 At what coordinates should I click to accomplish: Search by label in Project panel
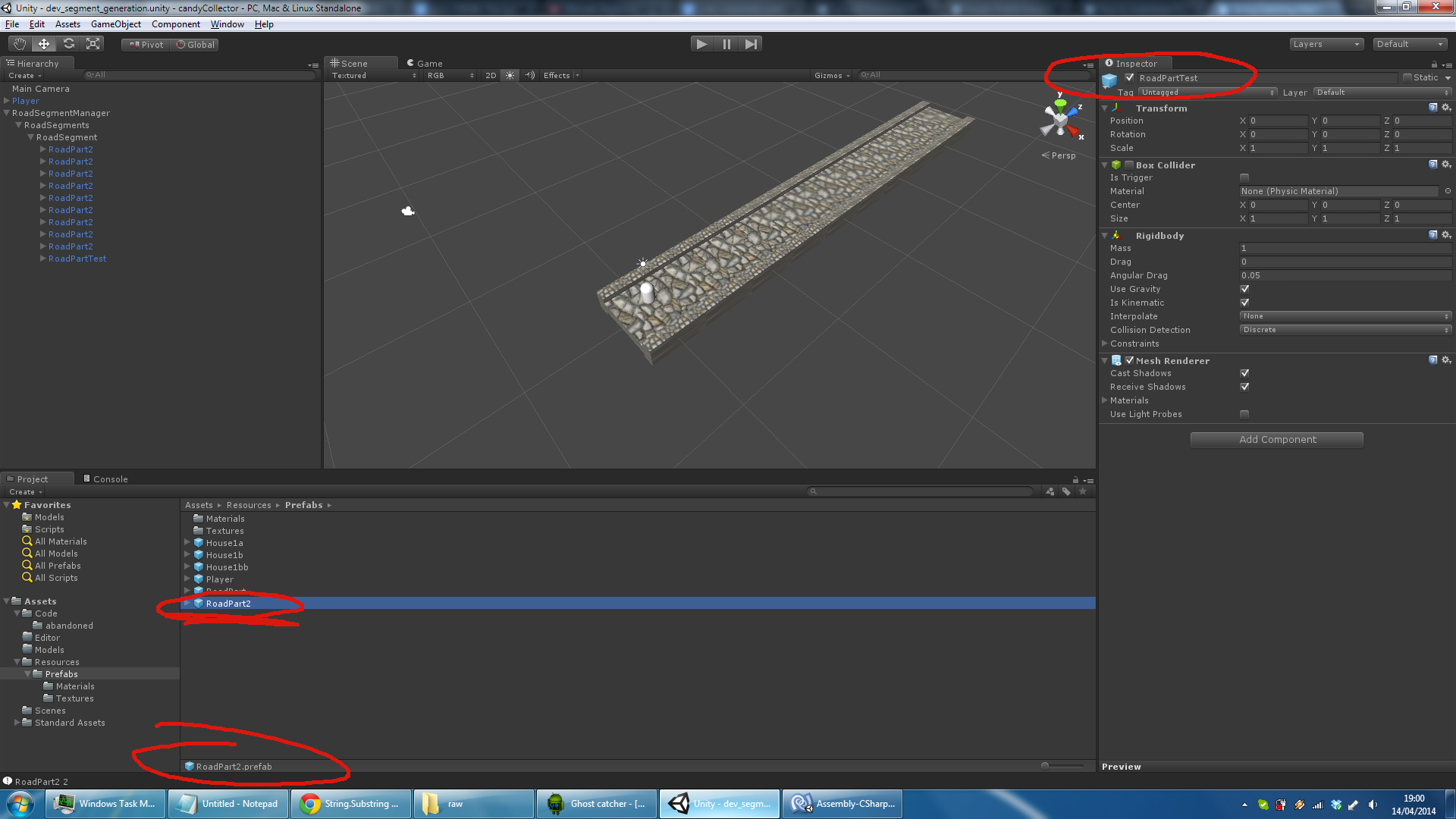tap(1066, 491)
